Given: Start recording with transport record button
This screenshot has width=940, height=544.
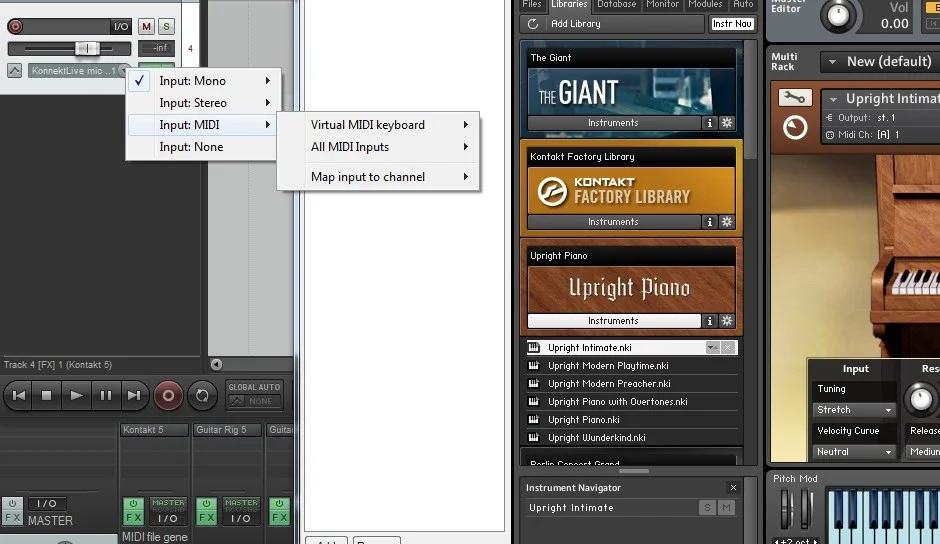Looking at the screenshot, I should tap(168, 396).
